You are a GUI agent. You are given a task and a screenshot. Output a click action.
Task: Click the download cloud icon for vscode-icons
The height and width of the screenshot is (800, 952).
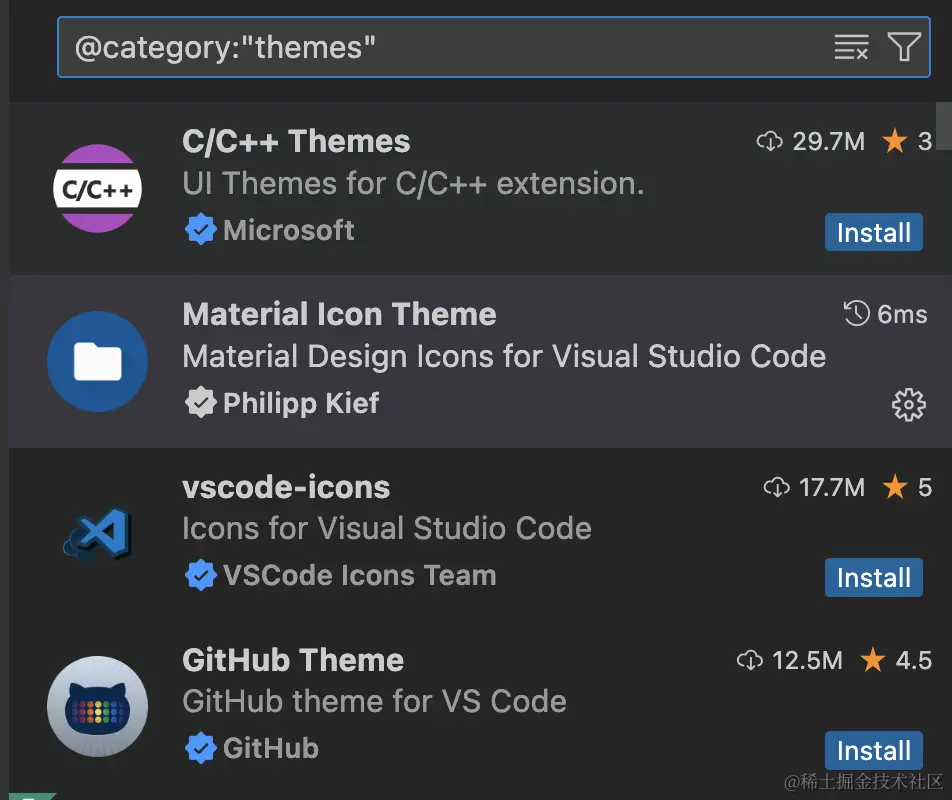777,488
